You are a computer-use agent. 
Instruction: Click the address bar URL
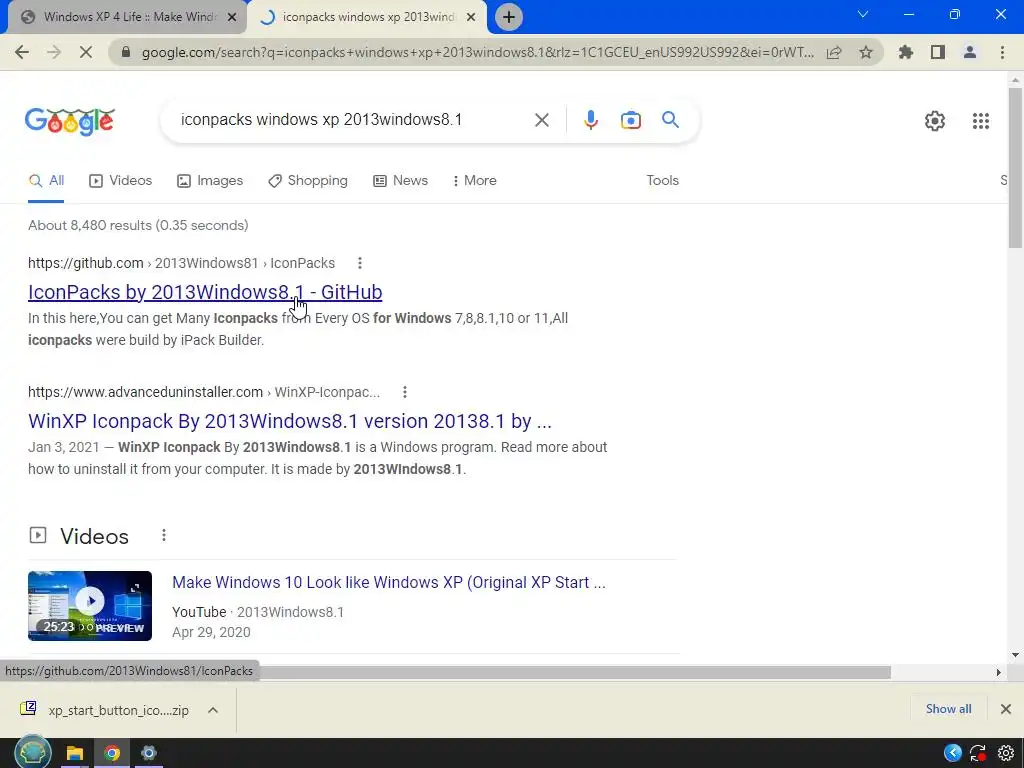pos(477,52)
